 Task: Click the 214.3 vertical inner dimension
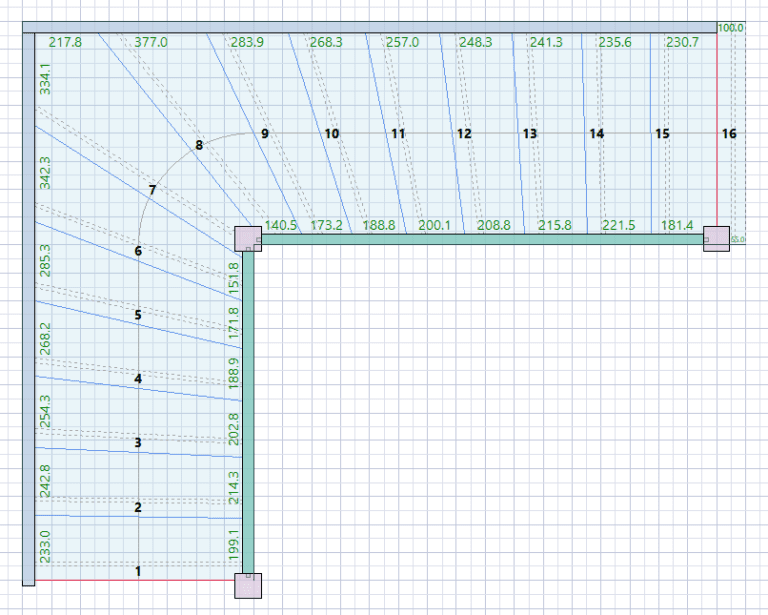[x=234, y=488]
